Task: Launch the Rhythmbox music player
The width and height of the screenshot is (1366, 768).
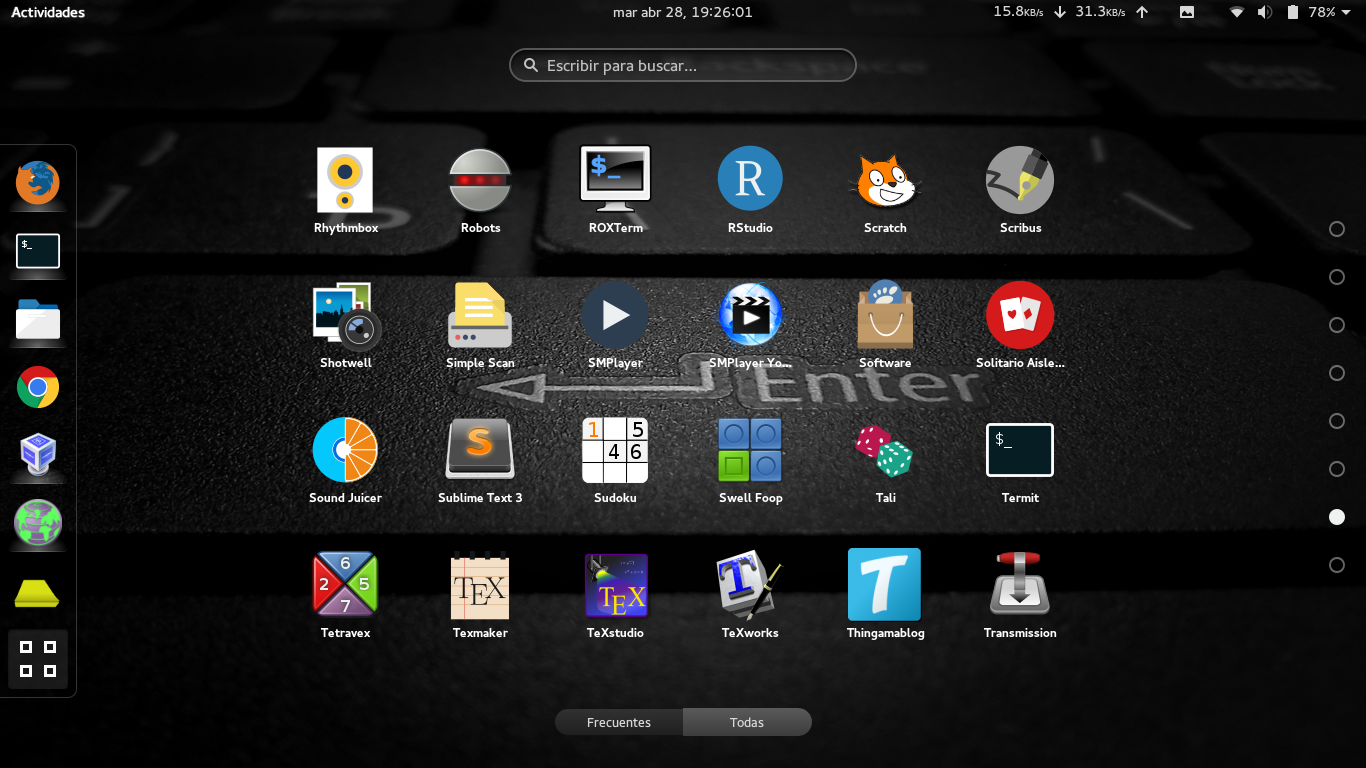Action: pos(345,180)
